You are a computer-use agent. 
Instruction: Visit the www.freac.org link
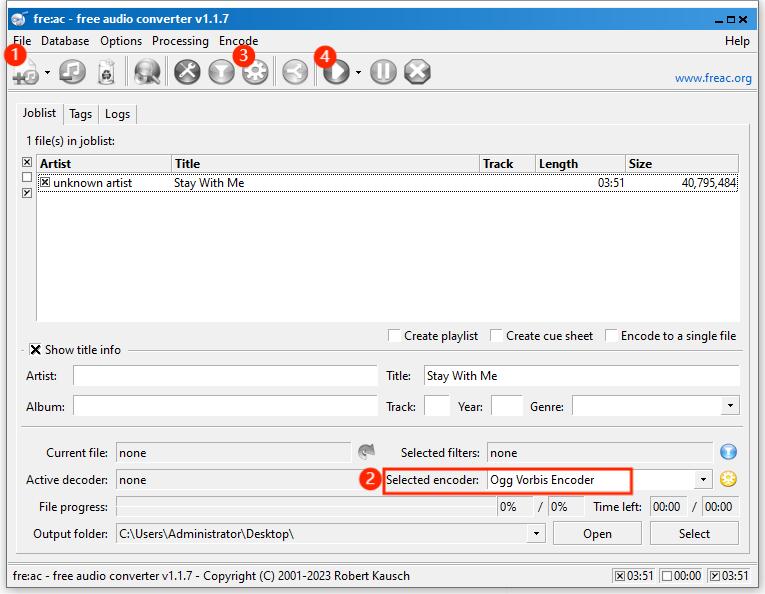(x=713, y=78)
